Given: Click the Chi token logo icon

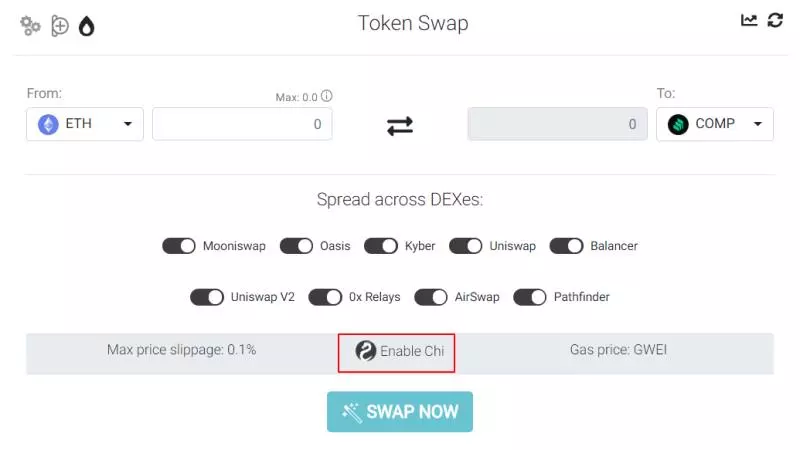Looking at the screenshot, I should click(x=366, y=351).
